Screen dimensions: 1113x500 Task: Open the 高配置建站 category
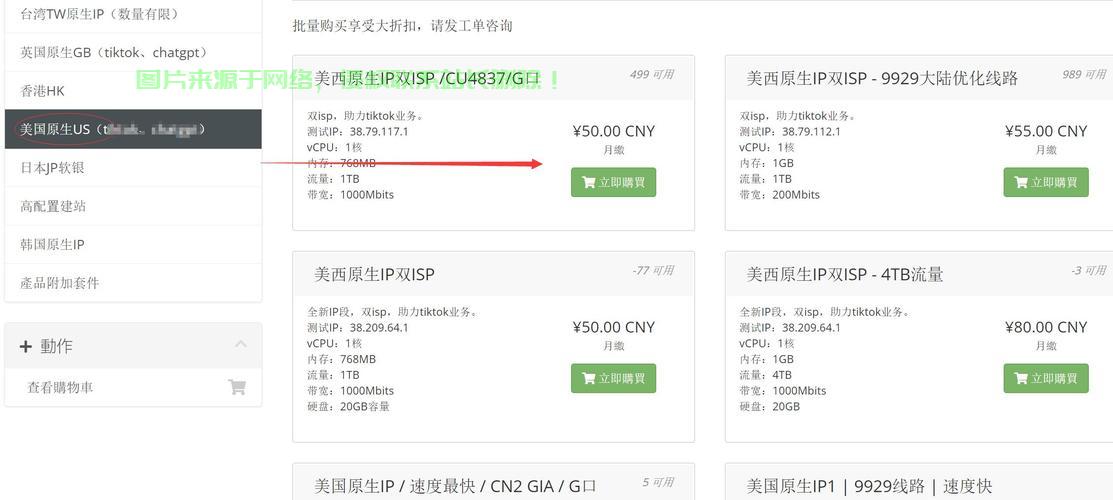click(x=133, y=206)
